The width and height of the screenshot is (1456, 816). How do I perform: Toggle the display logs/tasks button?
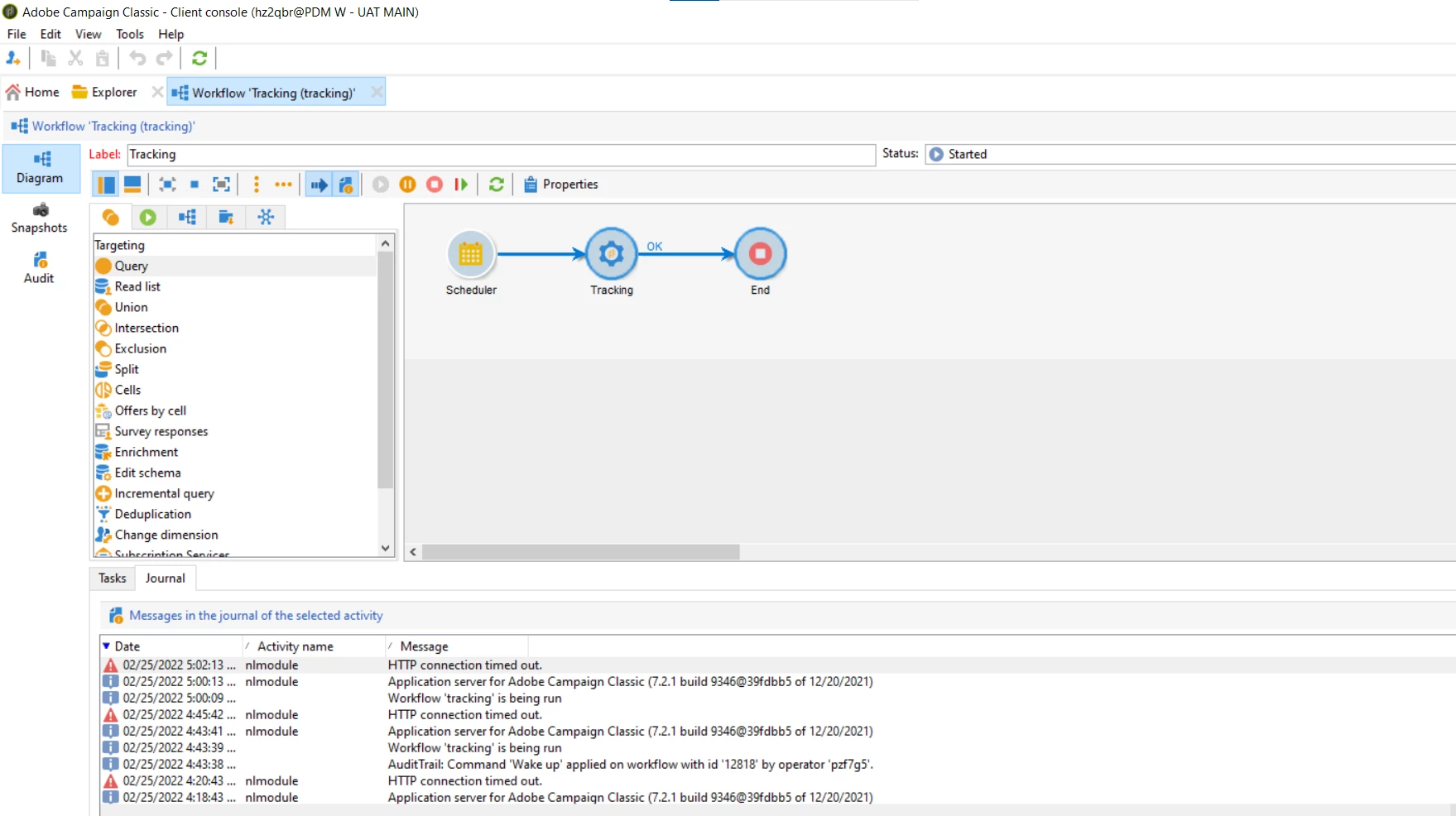(x=346, y=184)
